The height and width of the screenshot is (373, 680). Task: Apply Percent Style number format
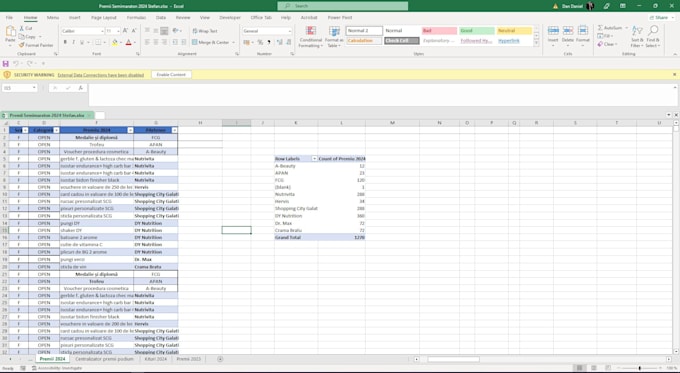point(260,42)
